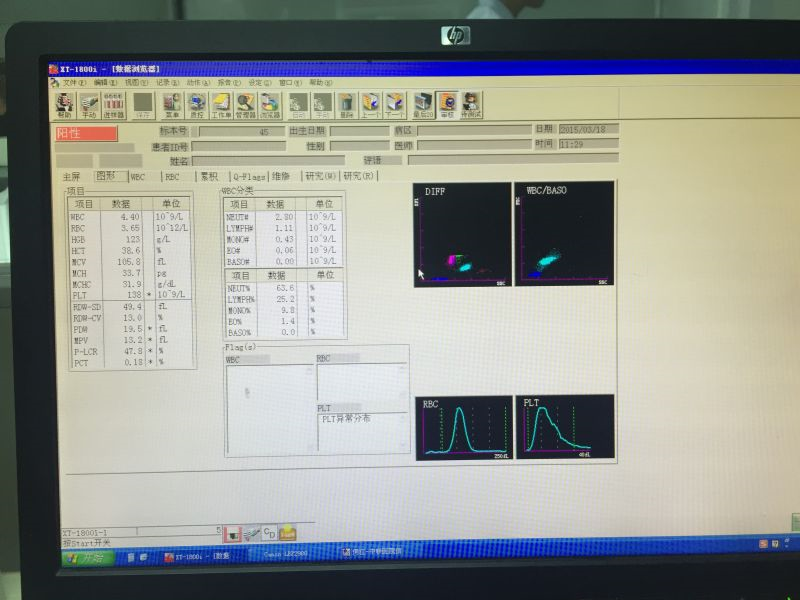Go to previous sample with 上一个 icon

[371, 104]
